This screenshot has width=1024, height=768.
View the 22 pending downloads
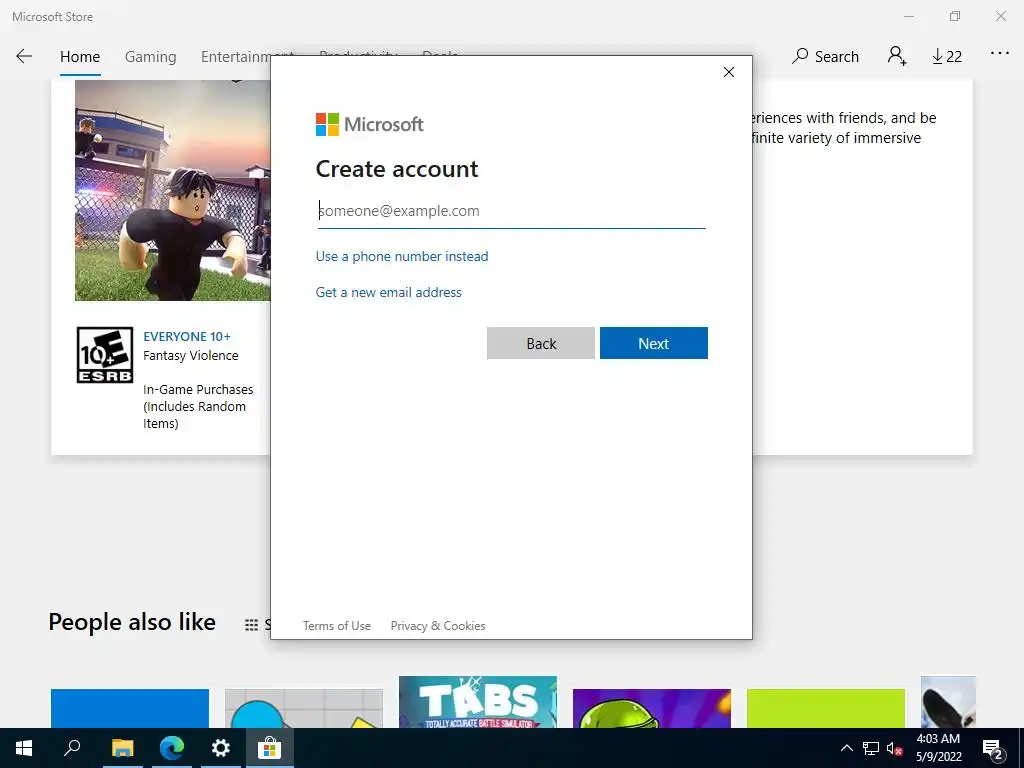point(947,57)
